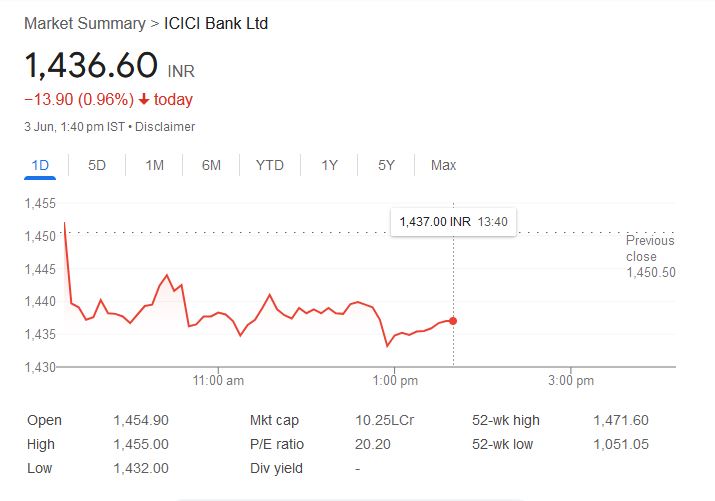The width and height of the screenshot is (715, 501).
Task: Switch to the 1M chart tab
Action: tap(154, 165)
